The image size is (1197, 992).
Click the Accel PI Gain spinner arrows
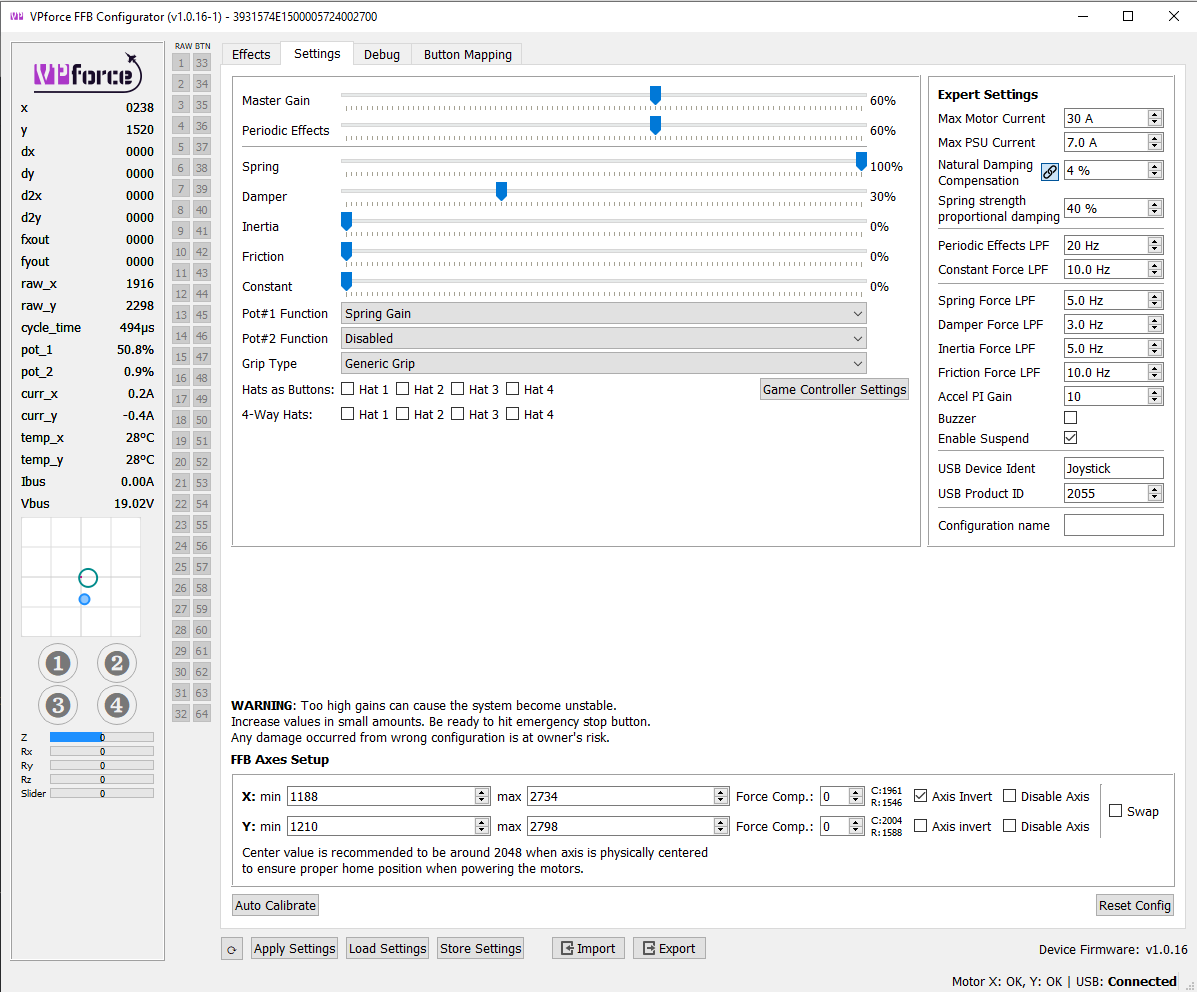pos(1155,396)
